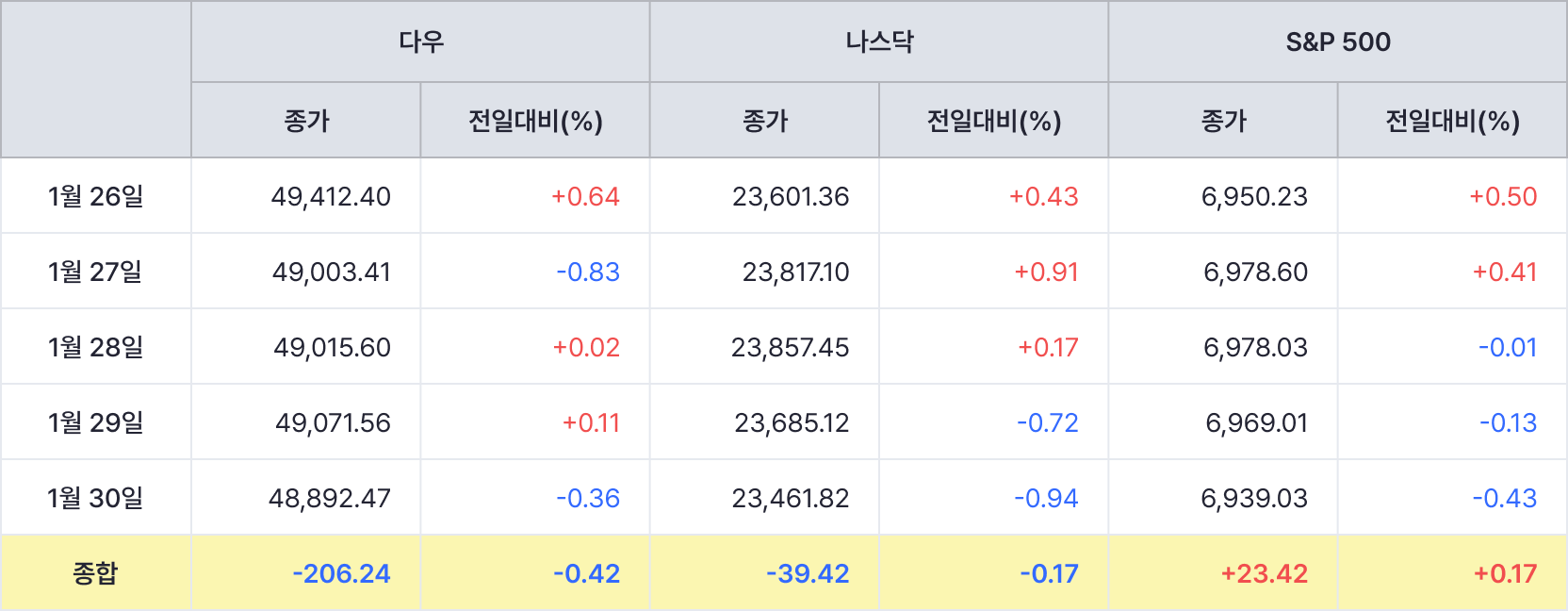Viewport: 1568px width, 611px height.
Task: Click the 나스닥 column group header
Action: coord(879,41)
